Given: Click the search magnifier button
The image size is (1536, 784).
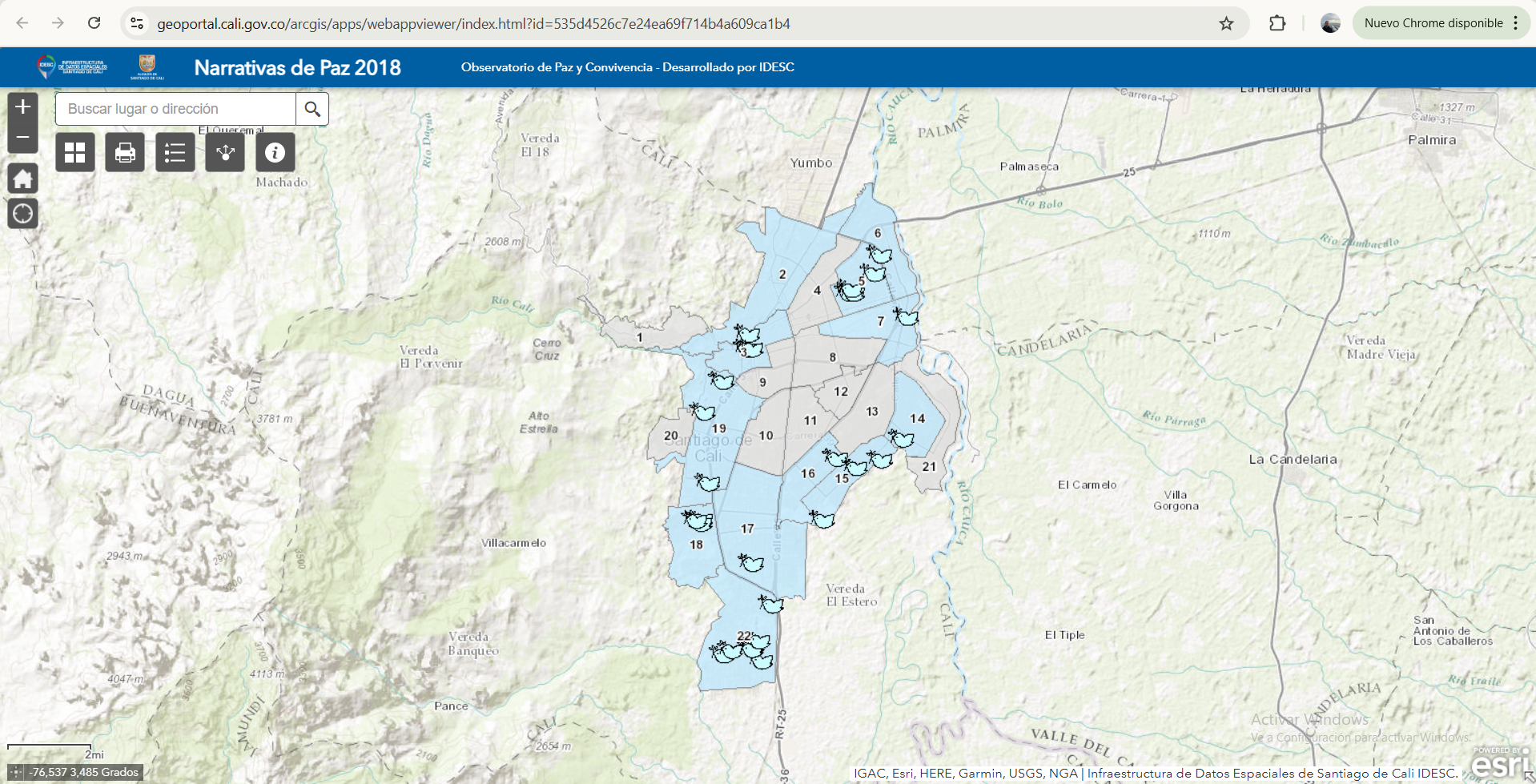Looking at the screenshot, I should point(312,109).
